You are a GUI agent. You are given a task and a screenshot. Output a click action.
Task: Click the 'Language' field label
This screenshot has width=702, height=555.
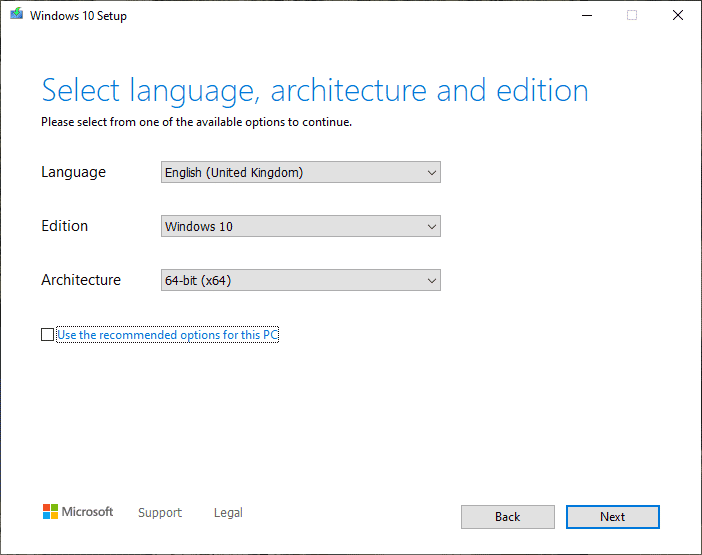pos(73,172)
